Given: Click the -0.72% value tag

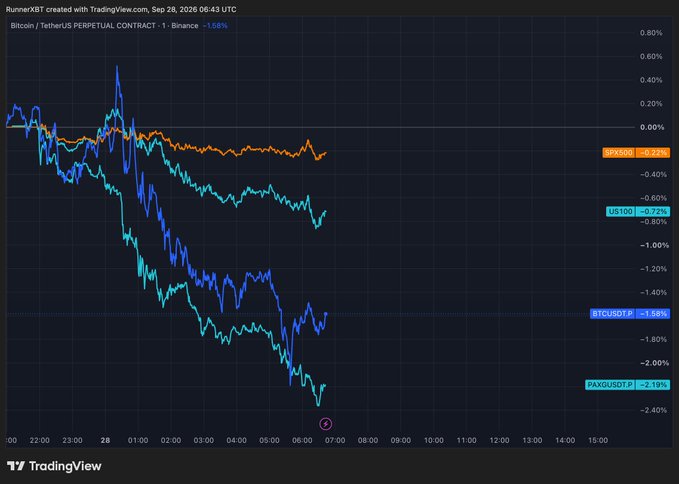Looking at the screenshot, I should click(653, 211).
